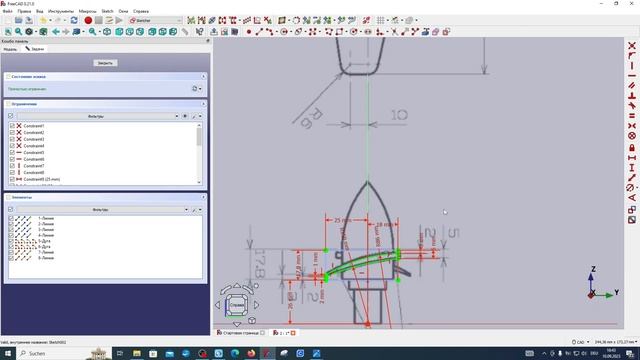Select the sketcher line tool
The width and height of the screenshot is (640, 360).
pyautogui.click(x=259, y=31)
